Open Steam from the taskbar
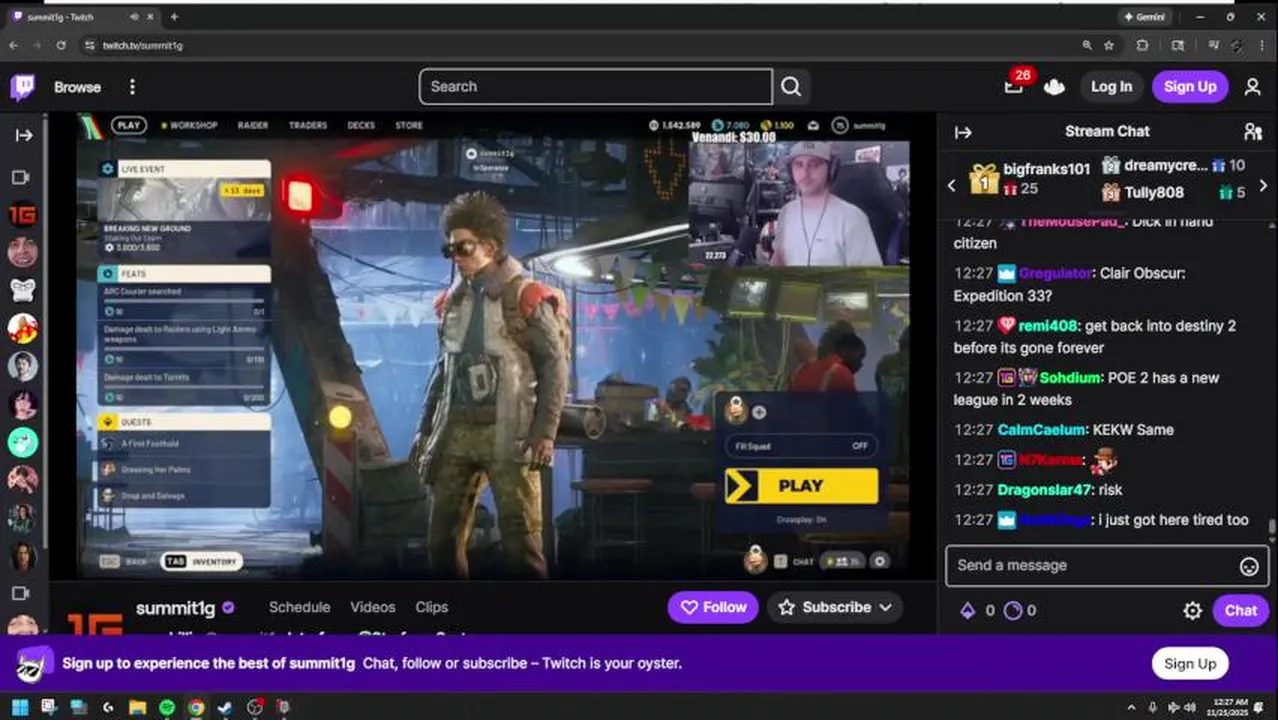Screen dimensions: 1278x720 tap(225, 708)
